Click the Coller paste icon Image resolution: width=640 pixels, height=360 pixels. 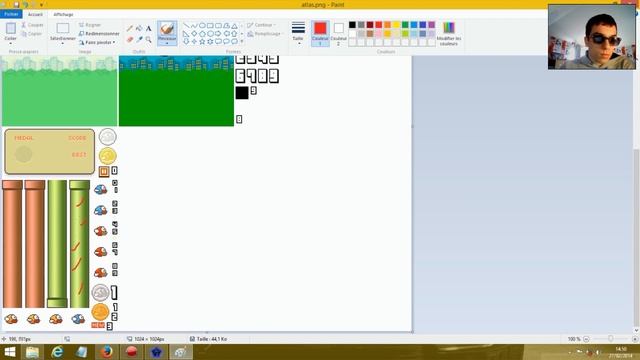[x=11, y=28]
